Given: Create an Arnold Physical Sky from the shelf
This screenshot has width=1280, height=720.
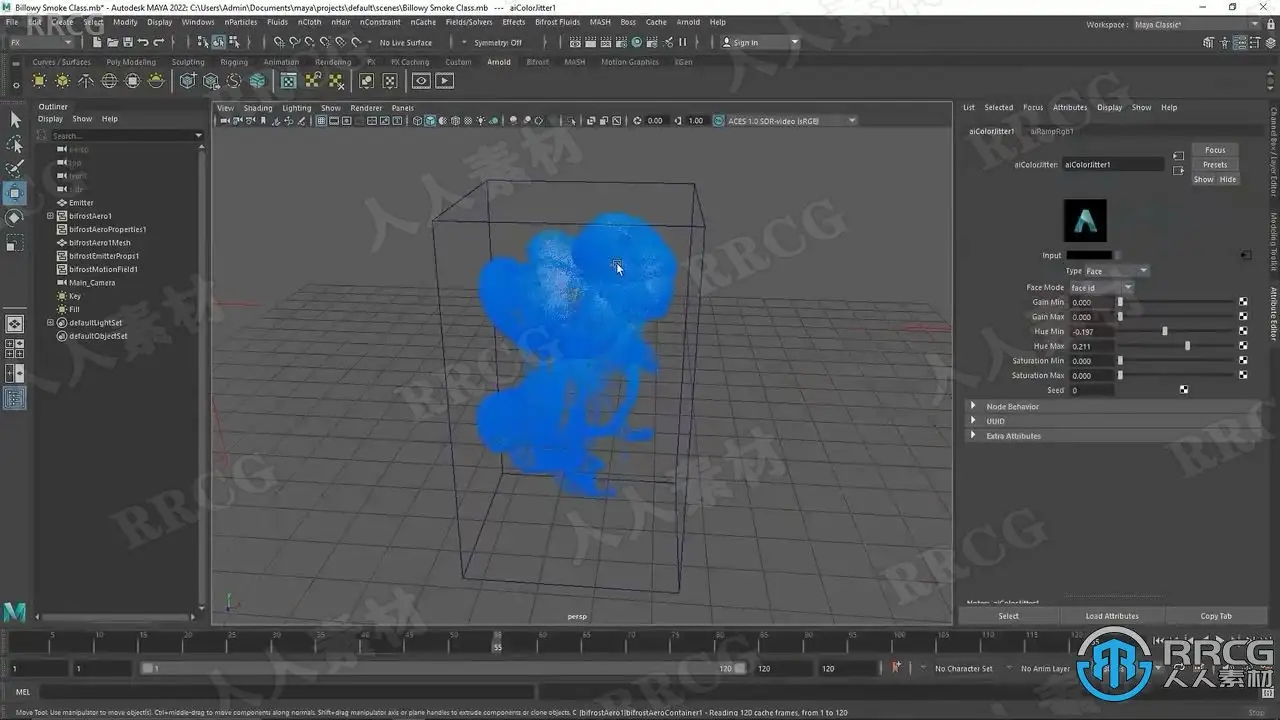Looking at the screenshot, I should coord(155,81).
